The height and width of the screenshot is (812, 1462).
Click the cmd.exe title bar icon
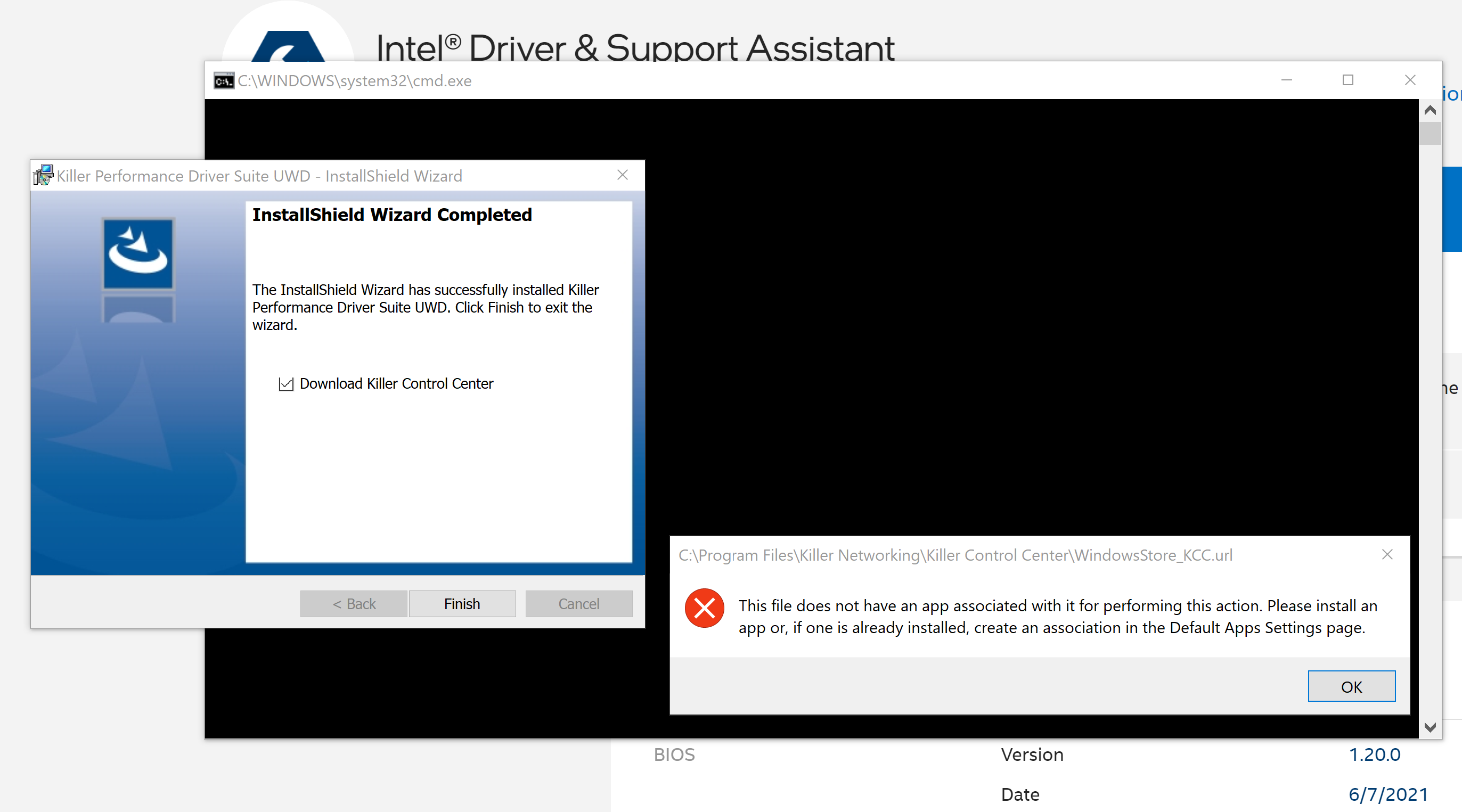223,80
